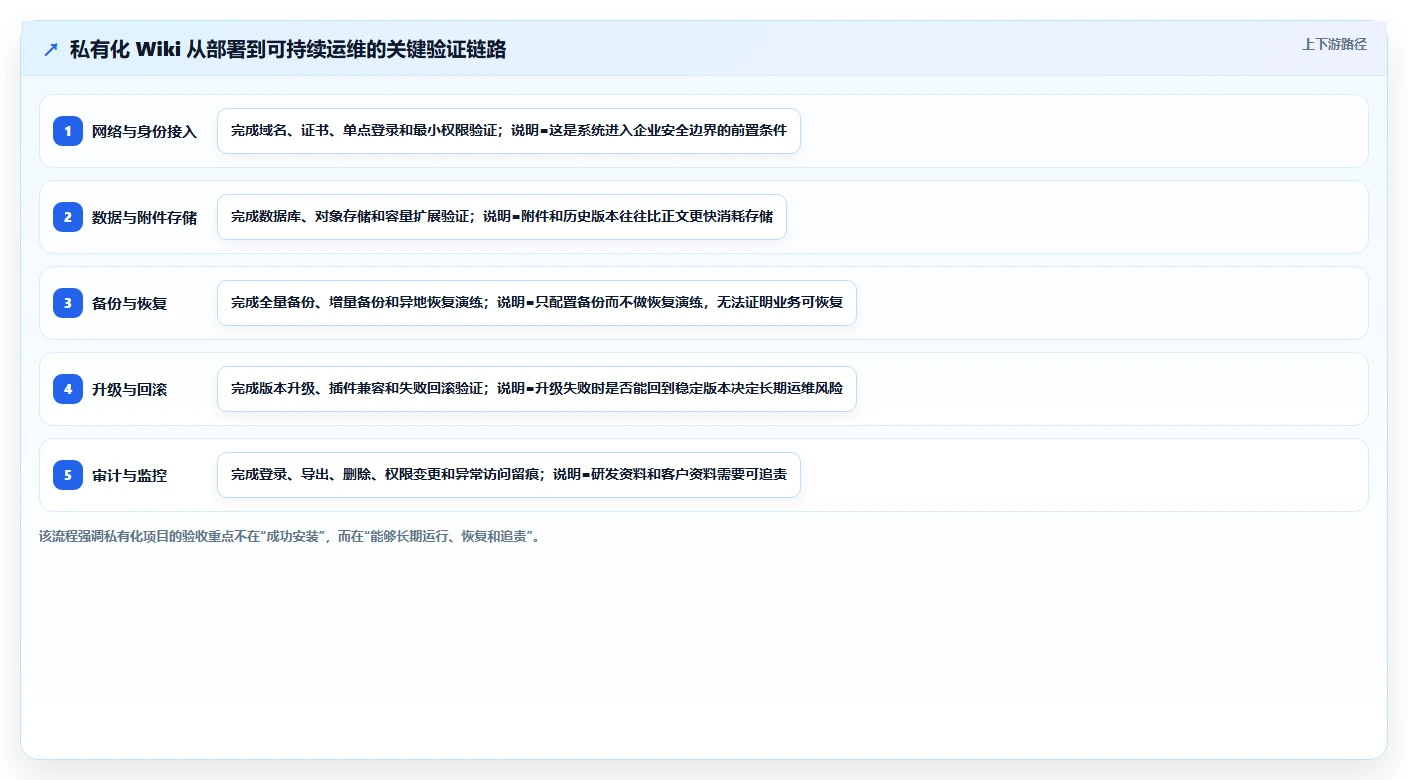
Task: Select the 备份与恢复 step label
Action: click(x=129, y=303)
